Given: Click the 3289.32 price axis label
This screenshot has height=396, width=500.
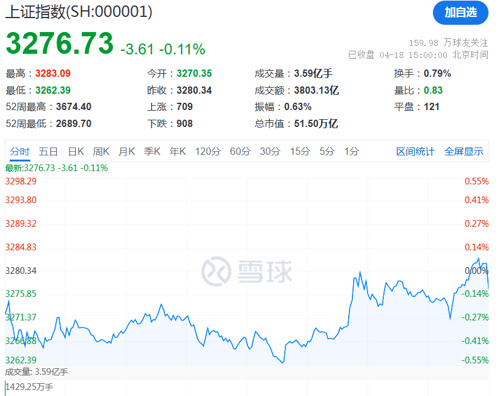Looking at the screenshot, I should coord(21,224).
